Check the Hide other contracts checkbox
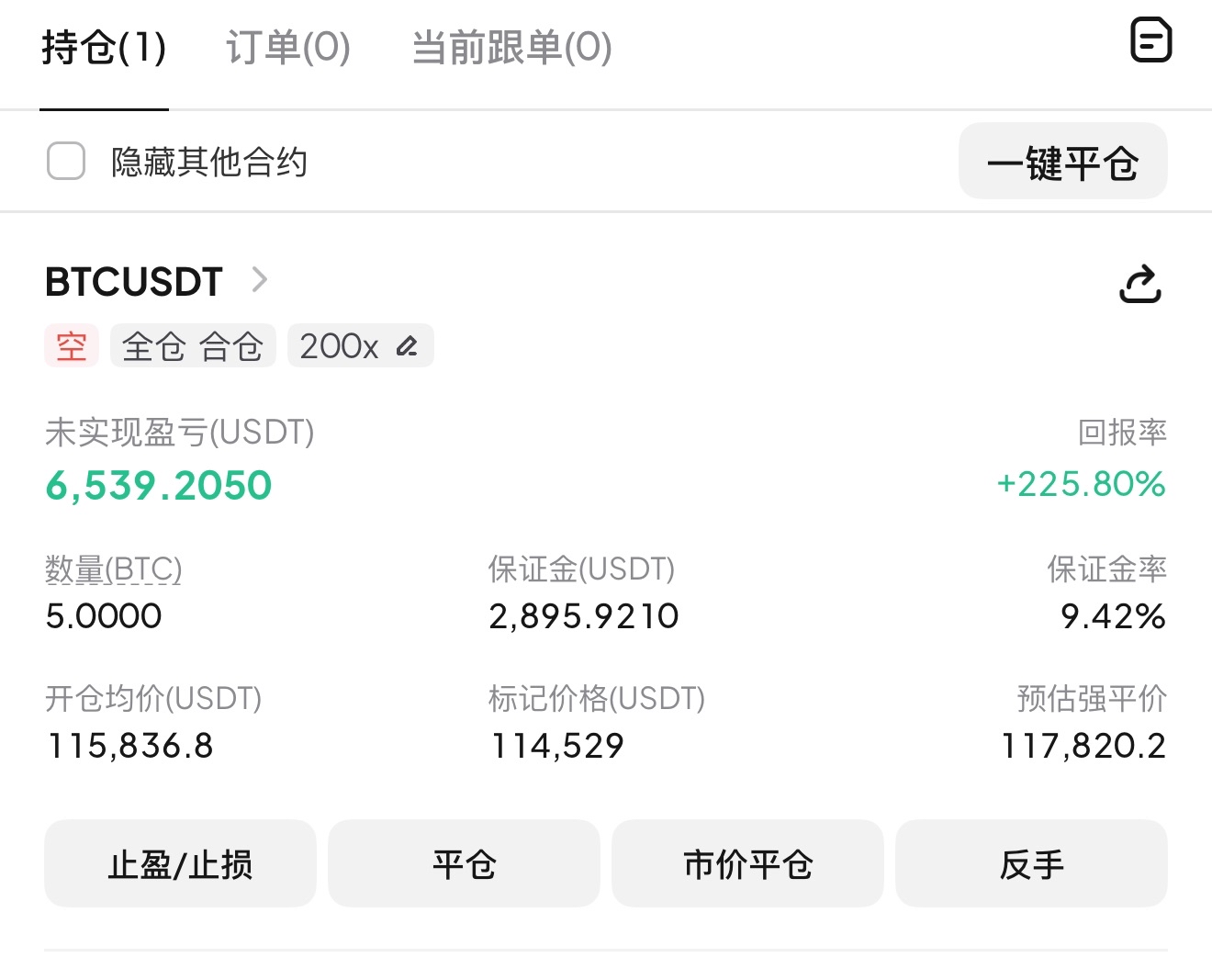This screenshot has width=1212, height=980. pos(66,162)
